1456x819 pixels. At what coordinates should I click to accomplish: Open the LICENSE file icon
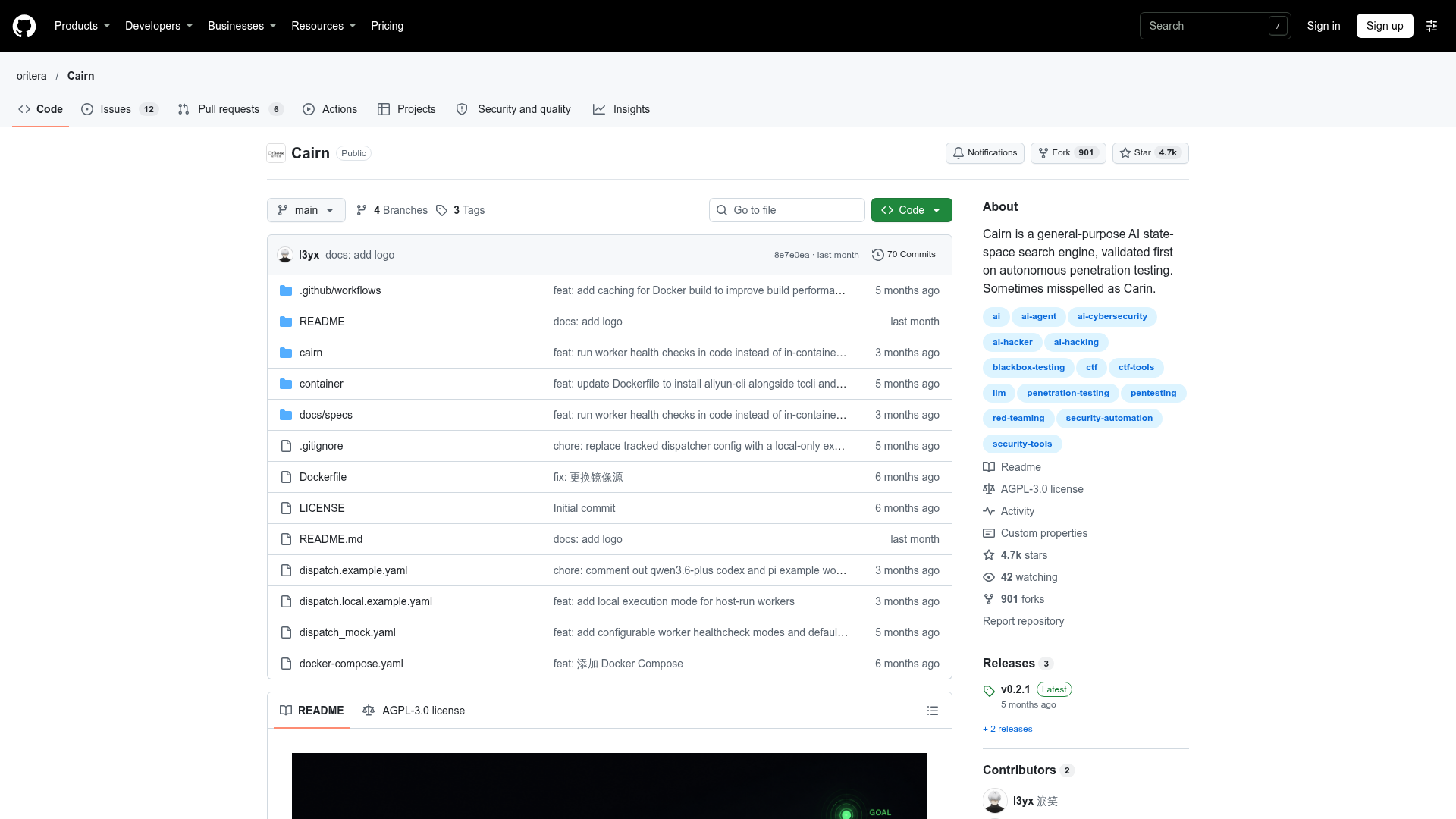[x=286, y=508]
